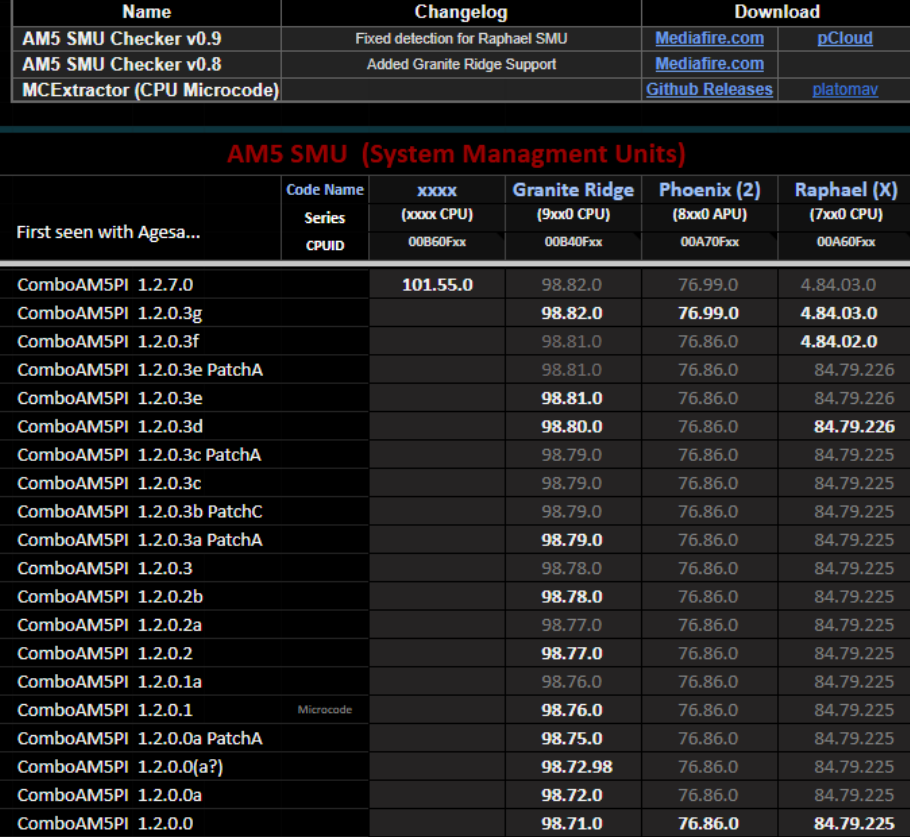The height and width of the screenshot is (837, 910).
Task: Click the MCExtractor (CPU Microcode) name cell
Action: coord(150,90)
